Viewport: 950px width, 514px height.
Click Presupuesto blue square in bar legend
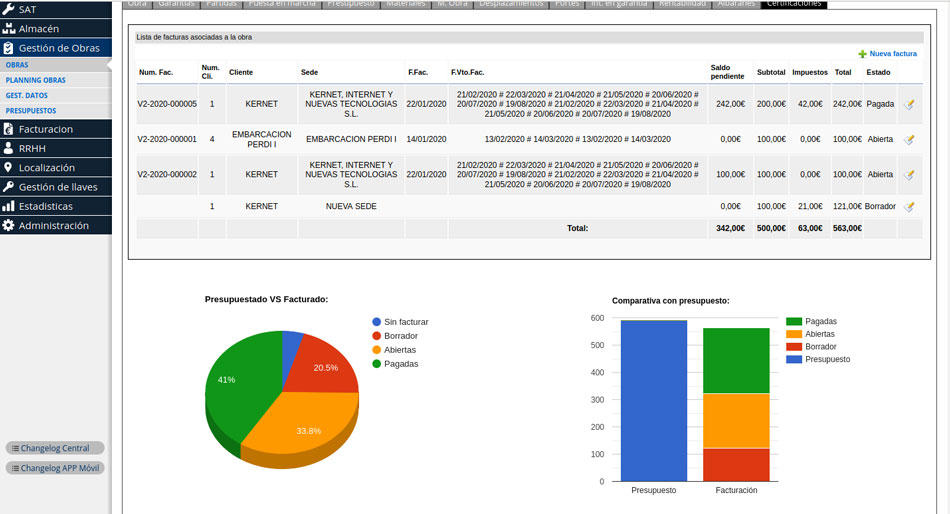(794, 359)
